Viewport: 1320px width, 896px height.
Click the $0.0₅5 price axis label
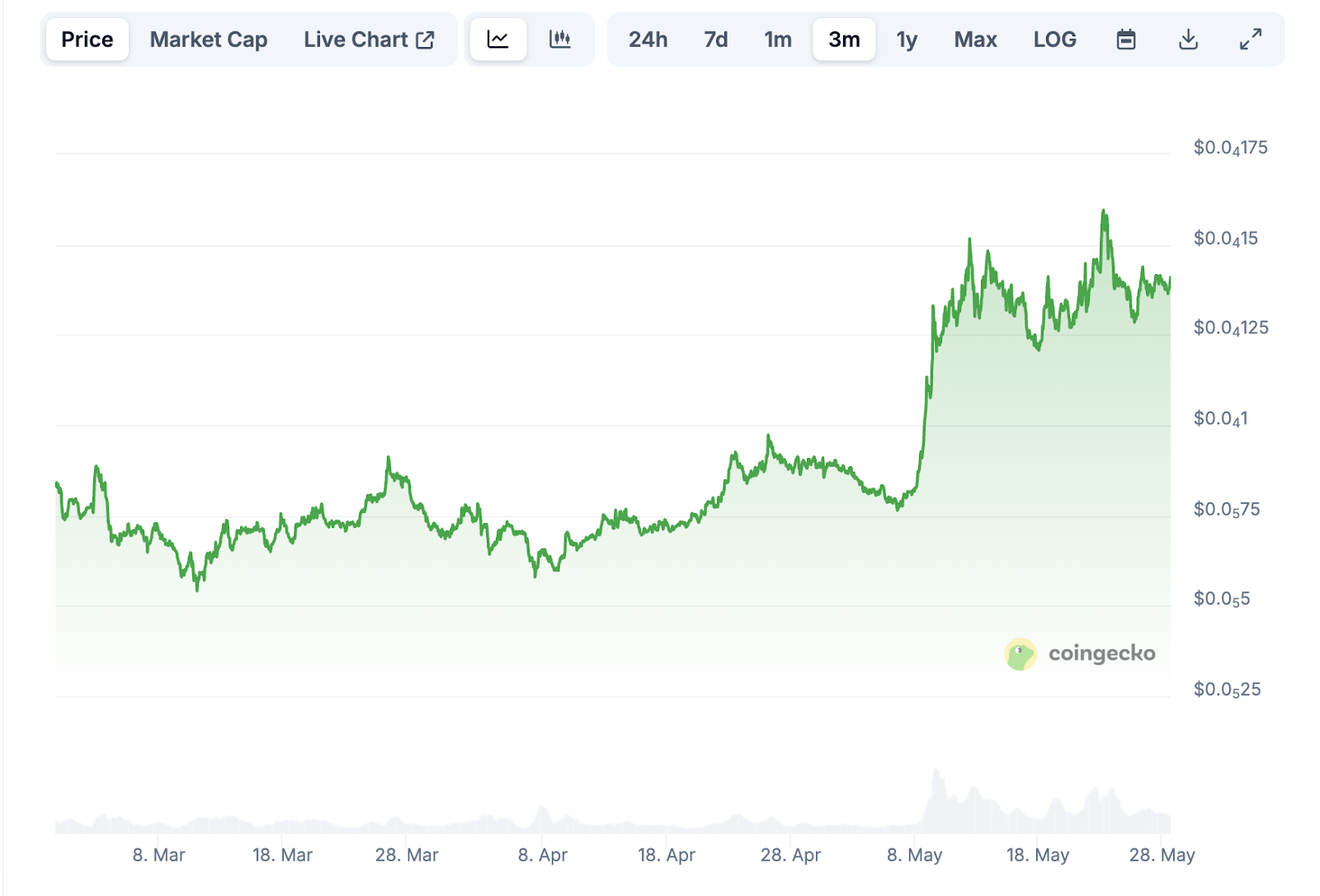click(x=1221, y=599)
